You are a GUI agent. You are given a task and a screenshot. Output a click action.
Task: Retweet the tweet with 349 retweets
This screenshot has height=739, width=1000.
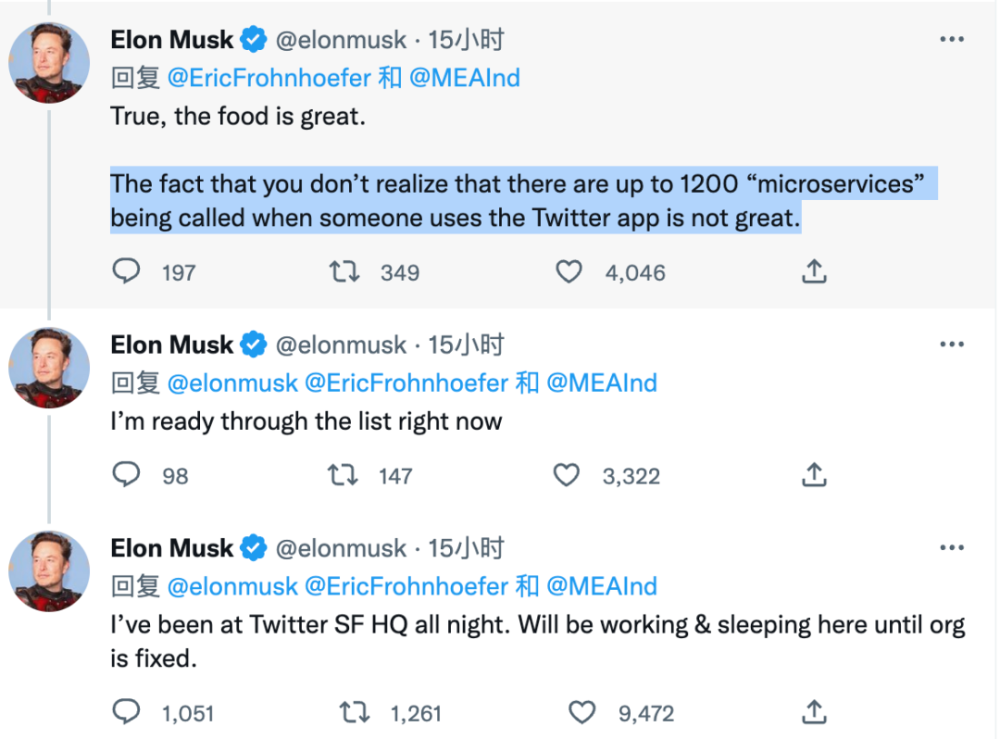[344, 272]
